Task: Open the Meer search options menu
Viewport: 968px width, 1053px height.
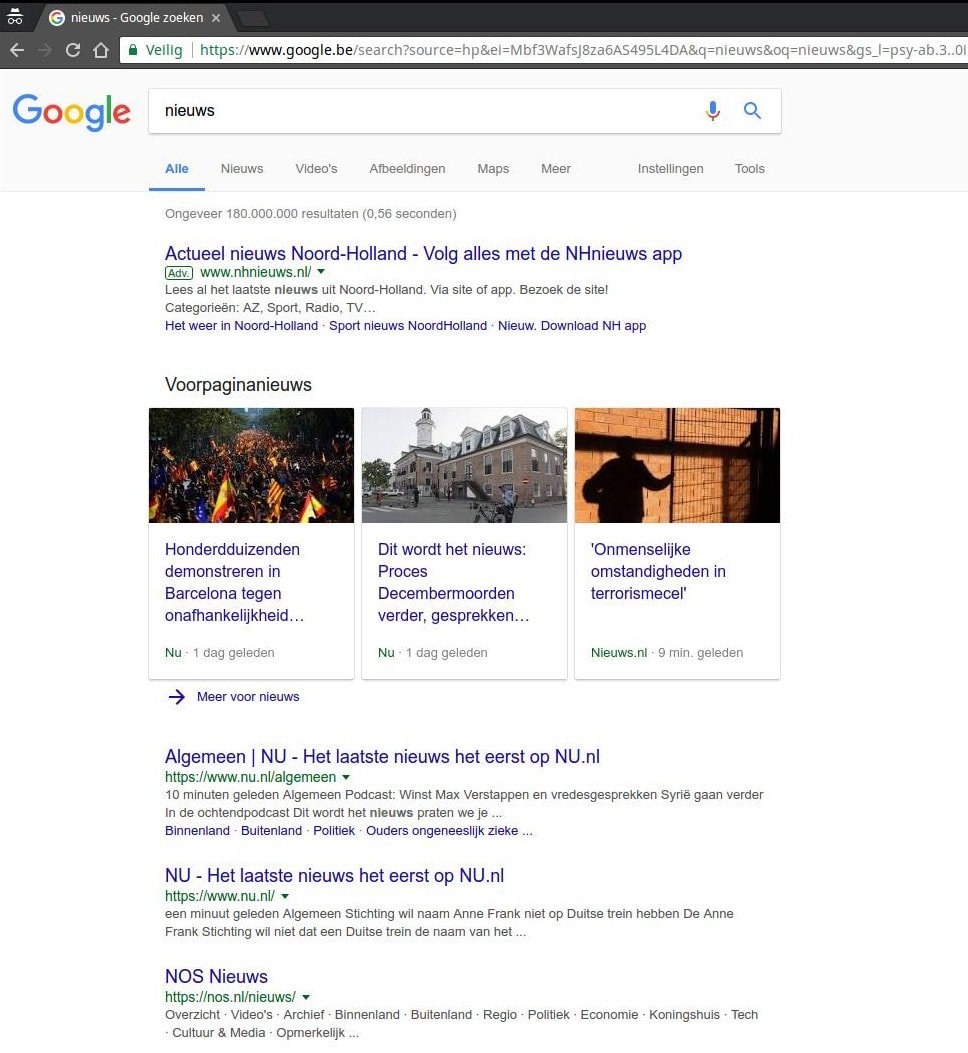Action: click(555, 169)
